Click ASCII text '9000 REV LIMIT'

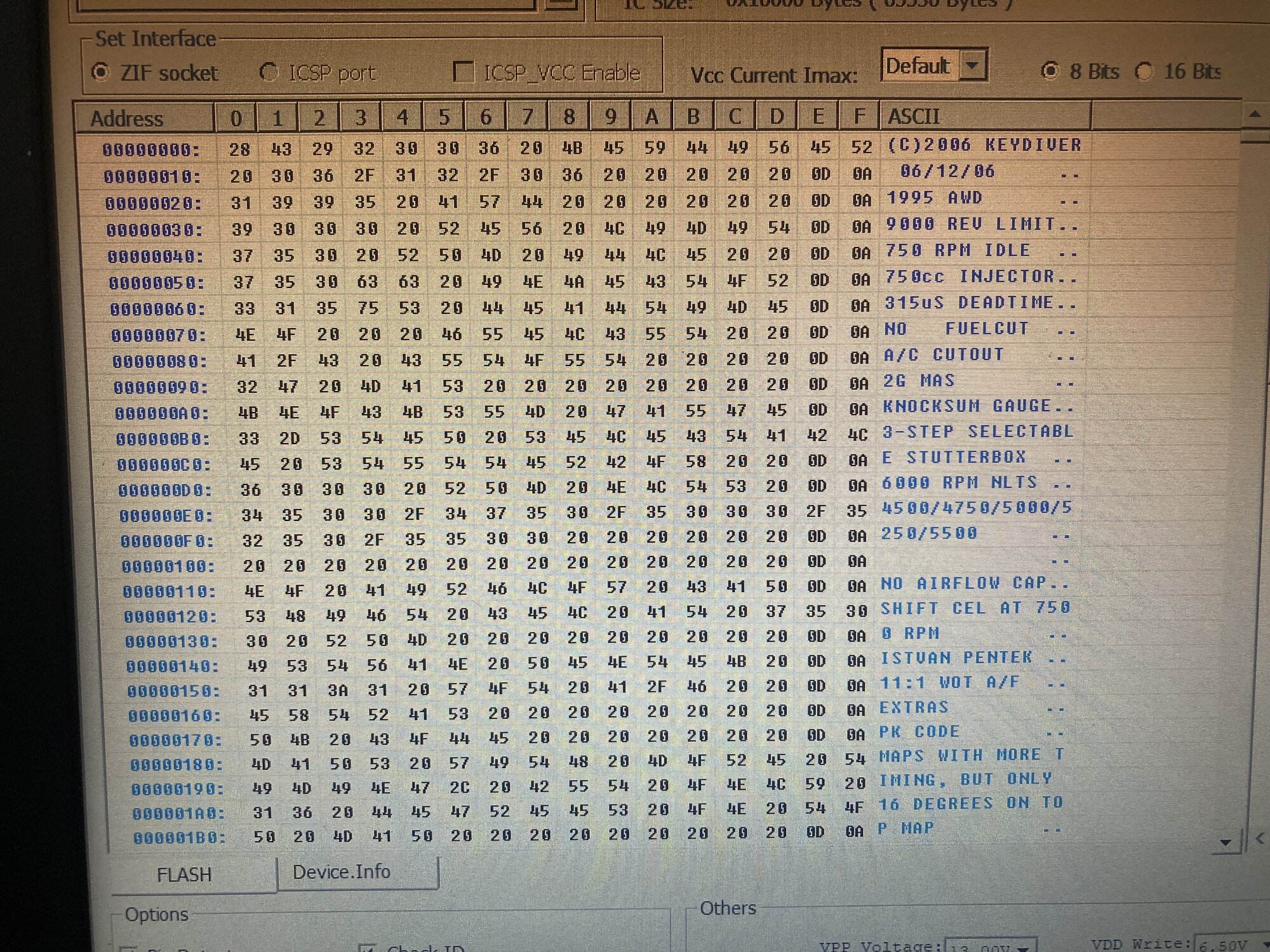click(x=970, y=224)
